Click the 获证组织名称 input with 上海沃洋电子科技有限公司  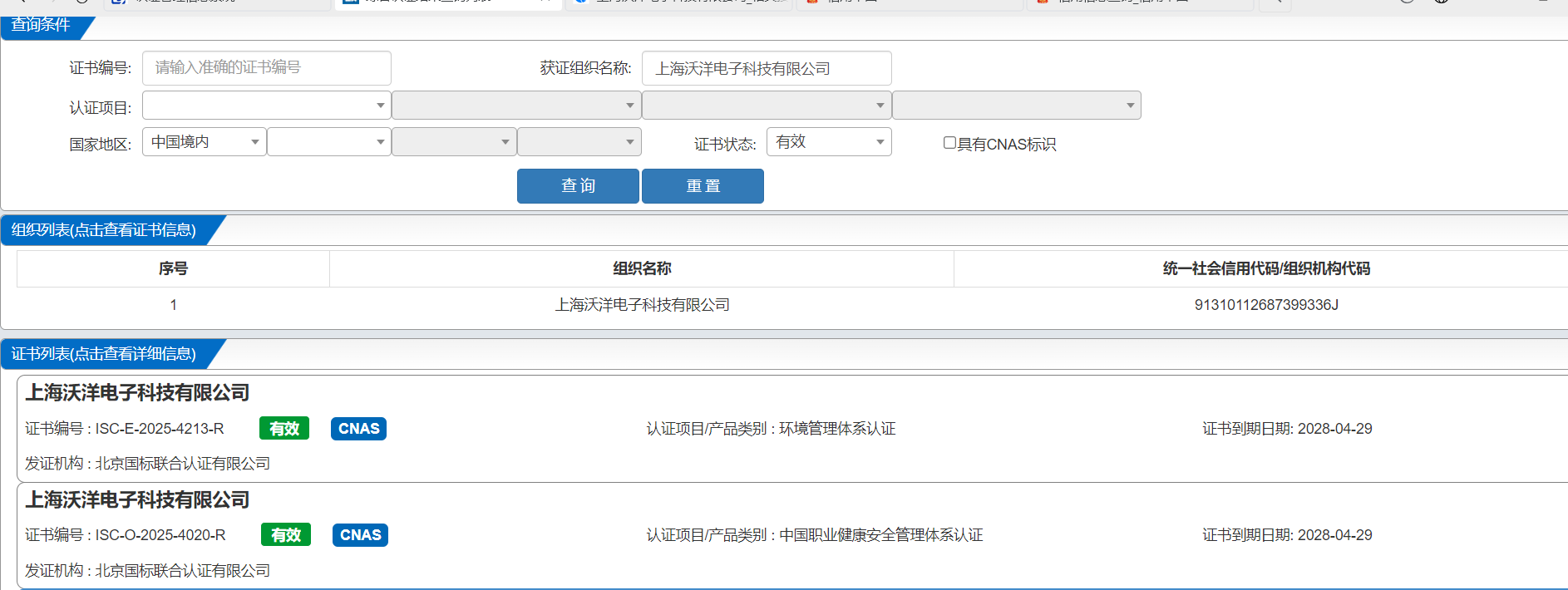(x=767, y=68)
